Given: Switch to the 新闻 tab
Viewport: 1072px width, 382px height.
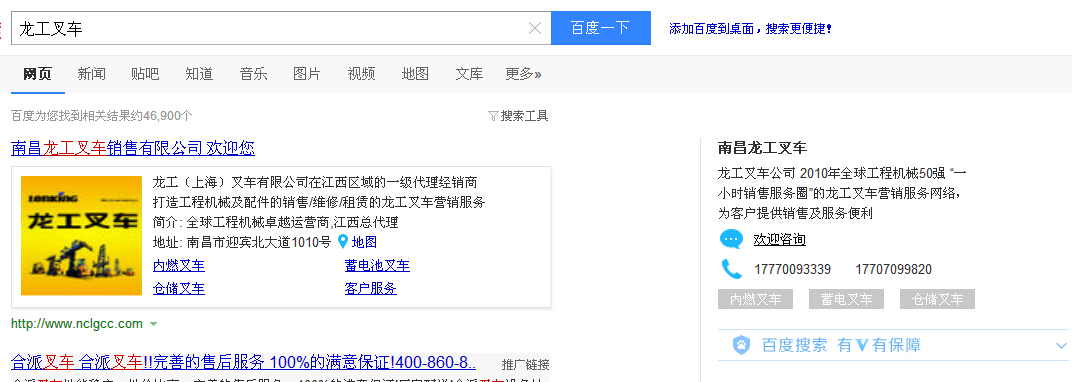Looking at the screenshot, I should point(91,74).
